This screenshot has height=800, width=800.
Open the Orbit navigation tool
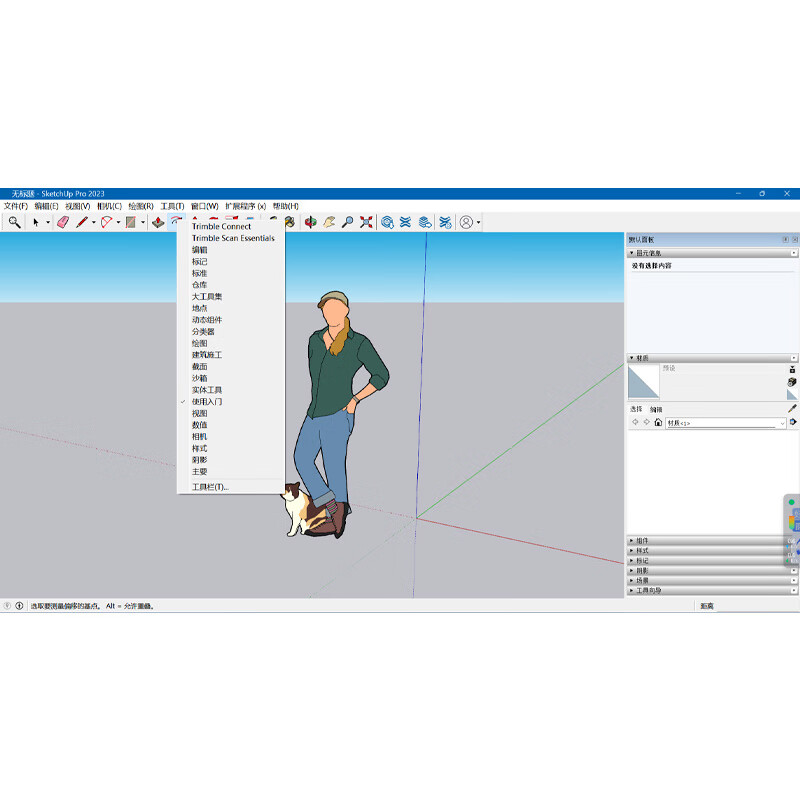310,222
